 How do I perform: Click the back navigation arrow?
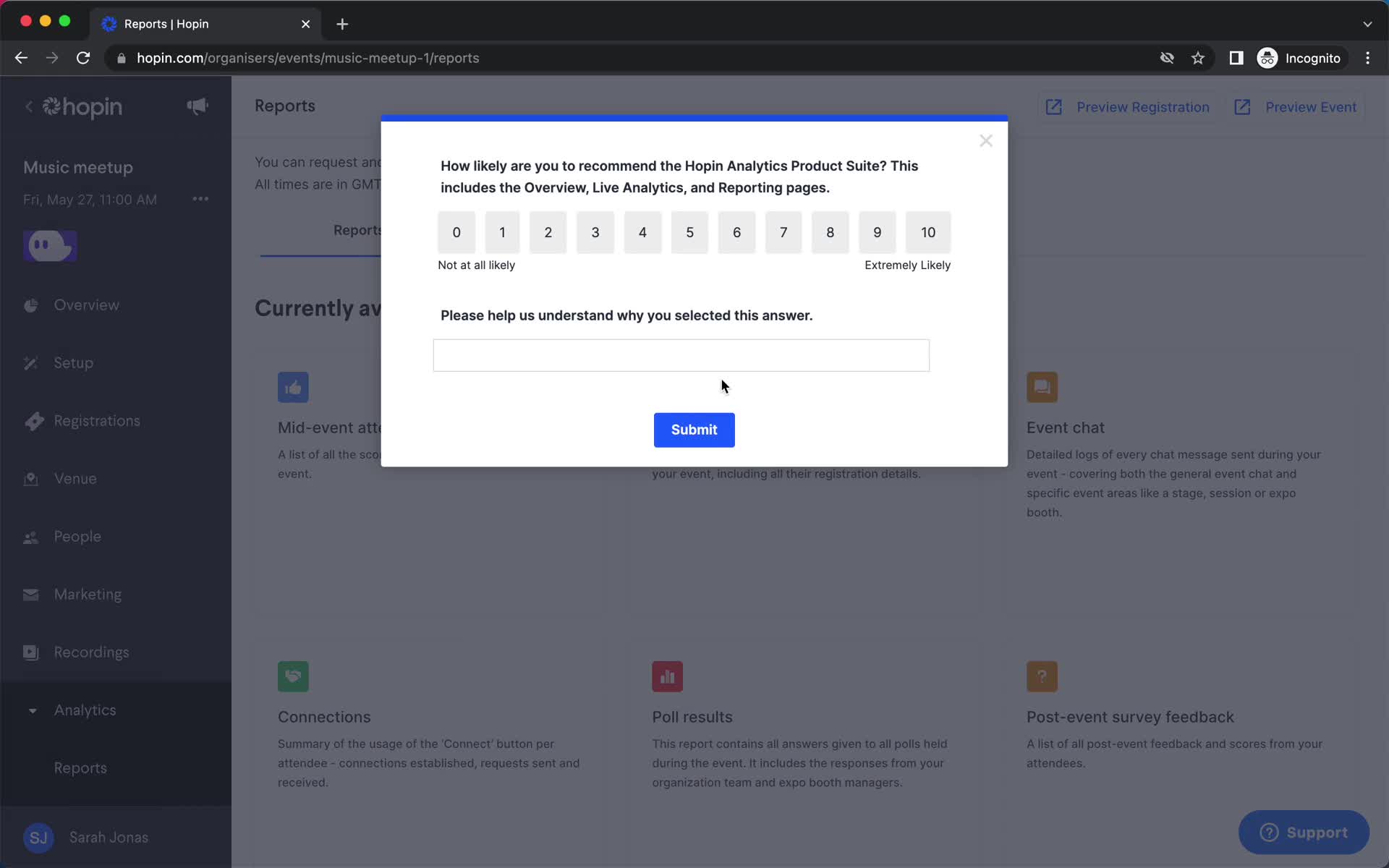click(x=21, y=58)
